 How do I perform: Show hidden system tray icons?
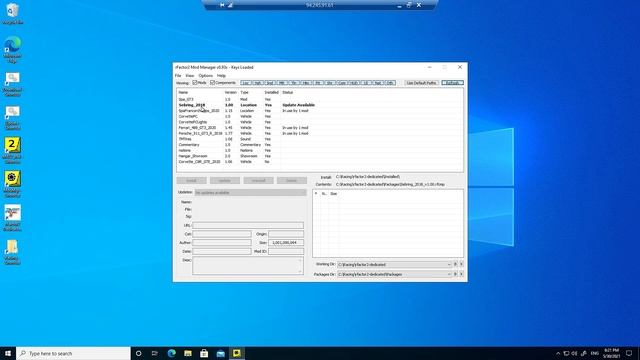(558, 353)
